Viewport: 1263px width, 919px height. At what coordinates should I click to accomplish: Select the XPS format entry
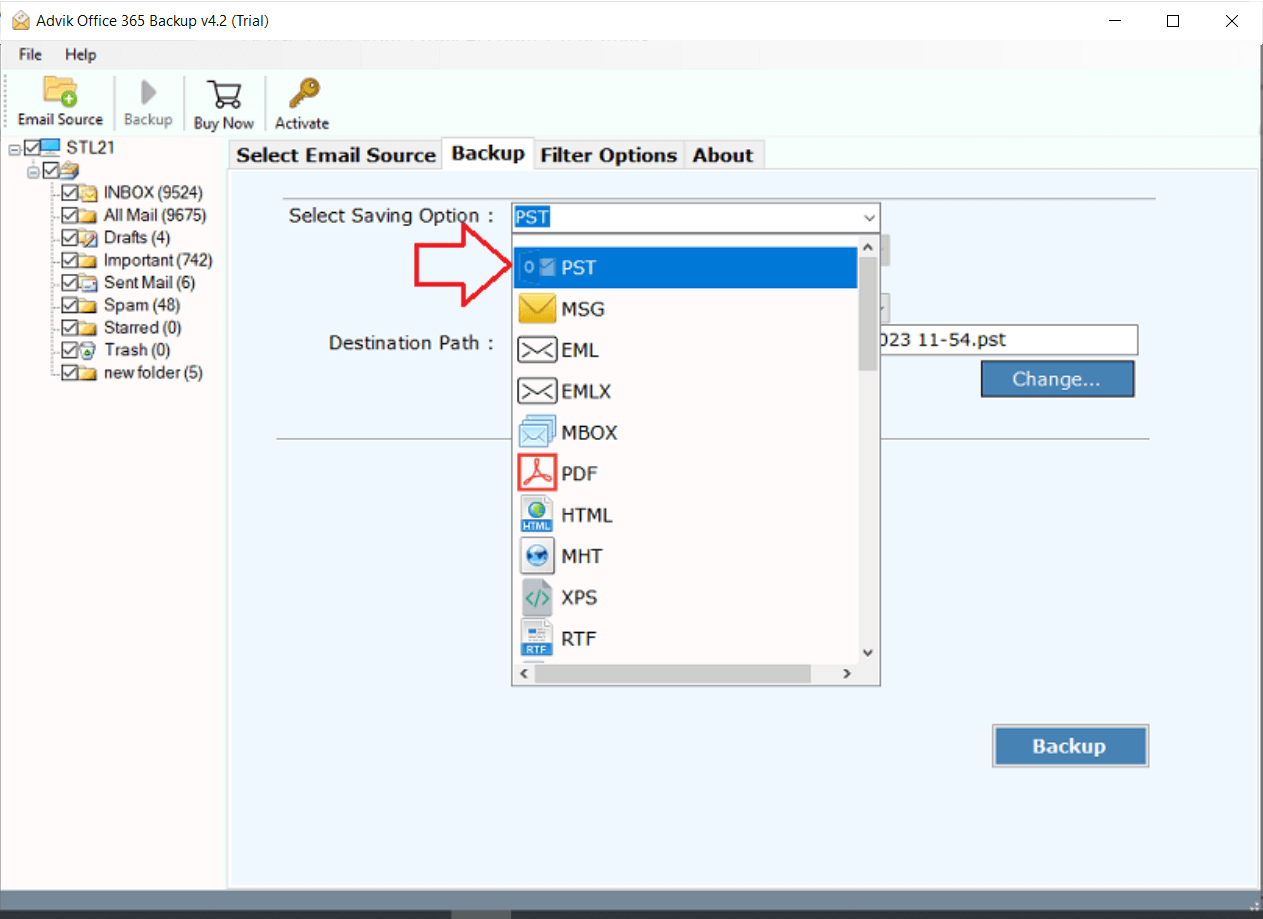click(x=686, y=597)
